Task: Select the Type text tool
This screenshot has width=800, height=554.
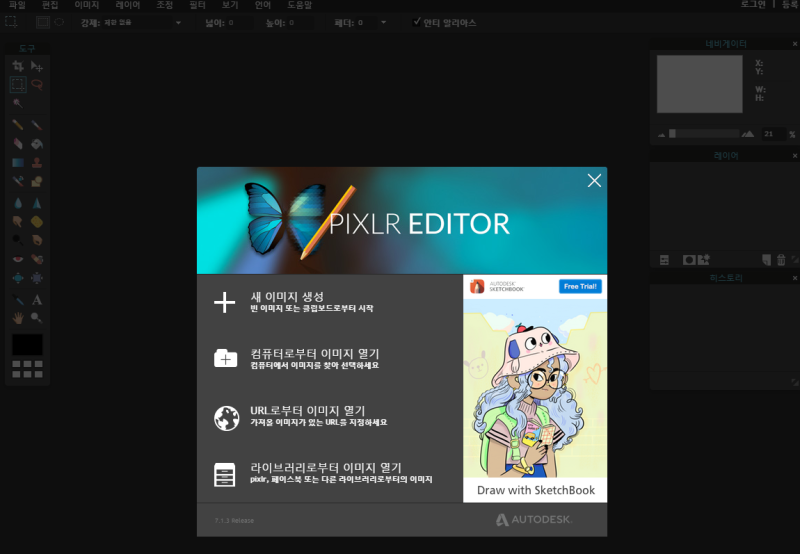Action: (37, 299)
